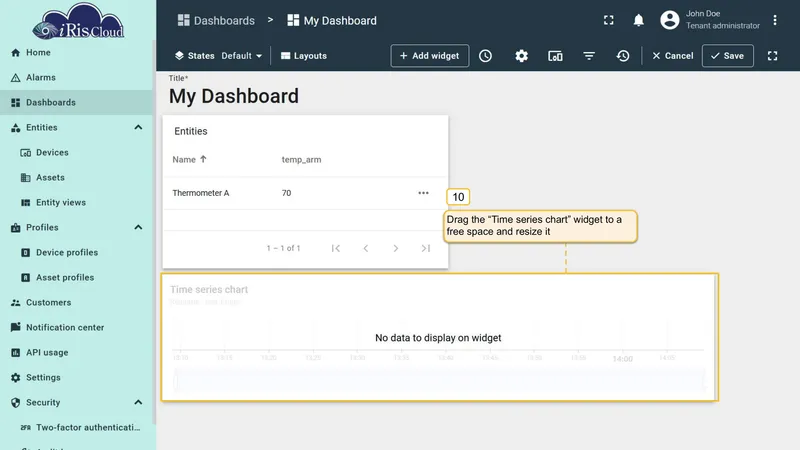800x450 pixels.
Task: Click the Devices icon in sidebar
Action: point(26,153)
